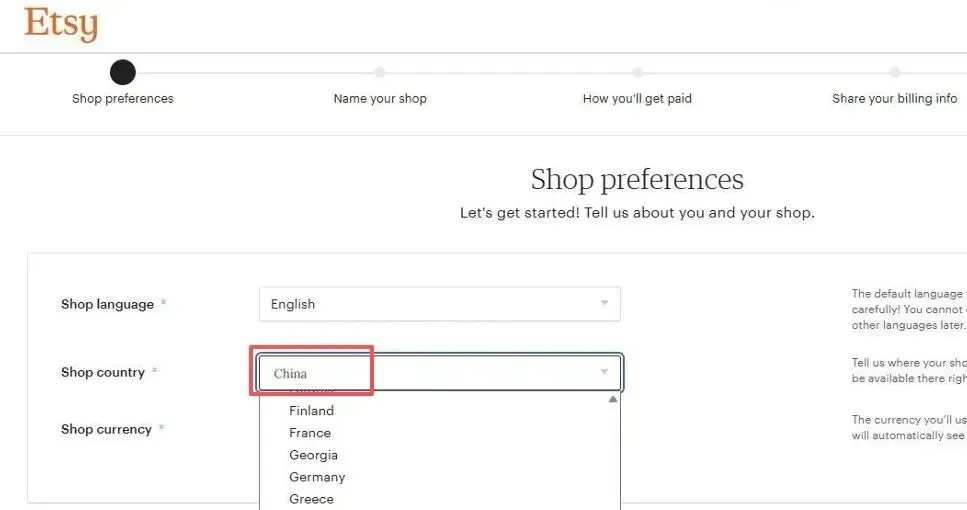
Task: Click the Shop language field label
Action: 107,304
